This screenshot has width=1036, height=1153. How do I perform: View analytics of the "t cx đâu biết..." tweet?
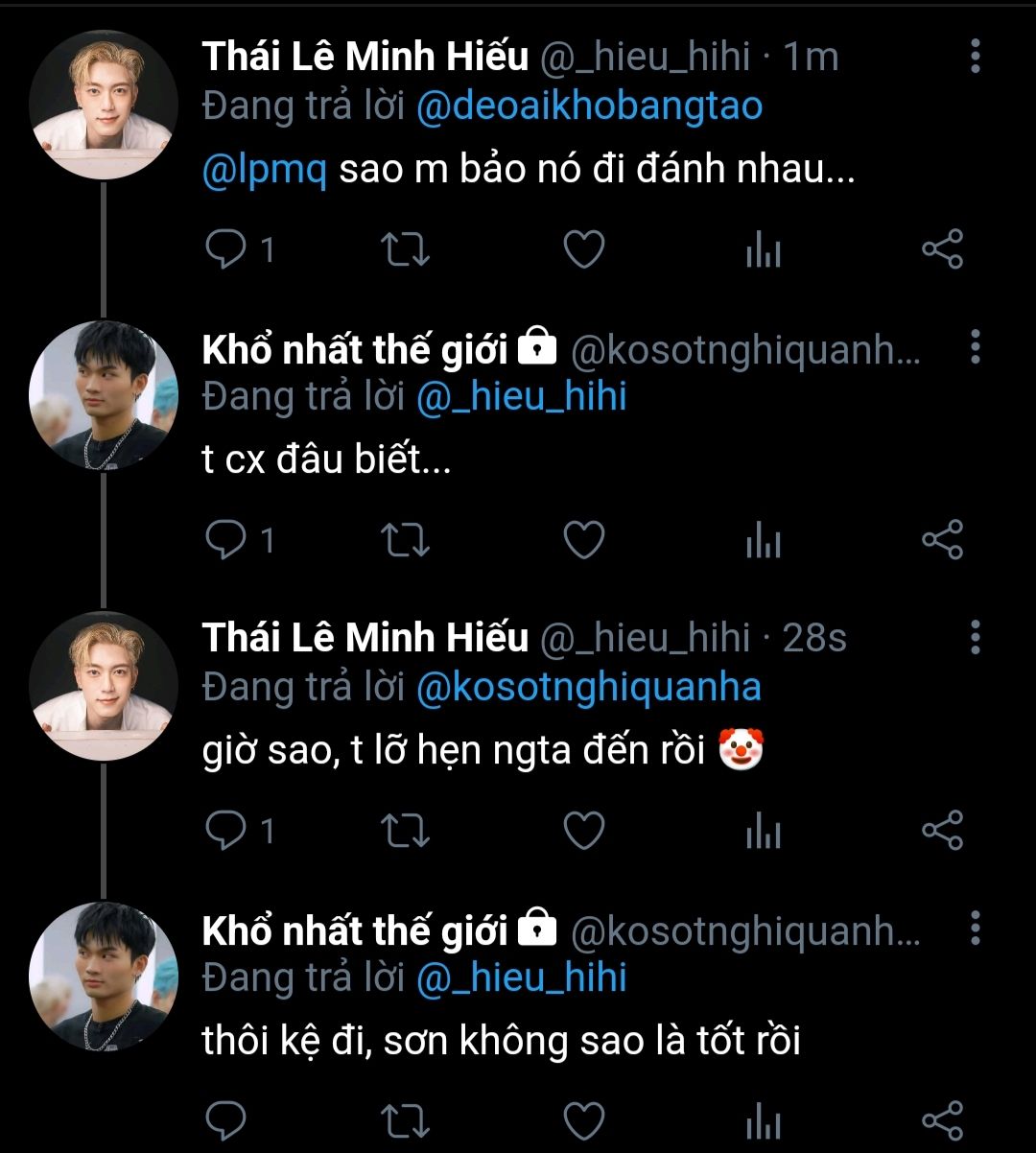(x=763, y=542)
